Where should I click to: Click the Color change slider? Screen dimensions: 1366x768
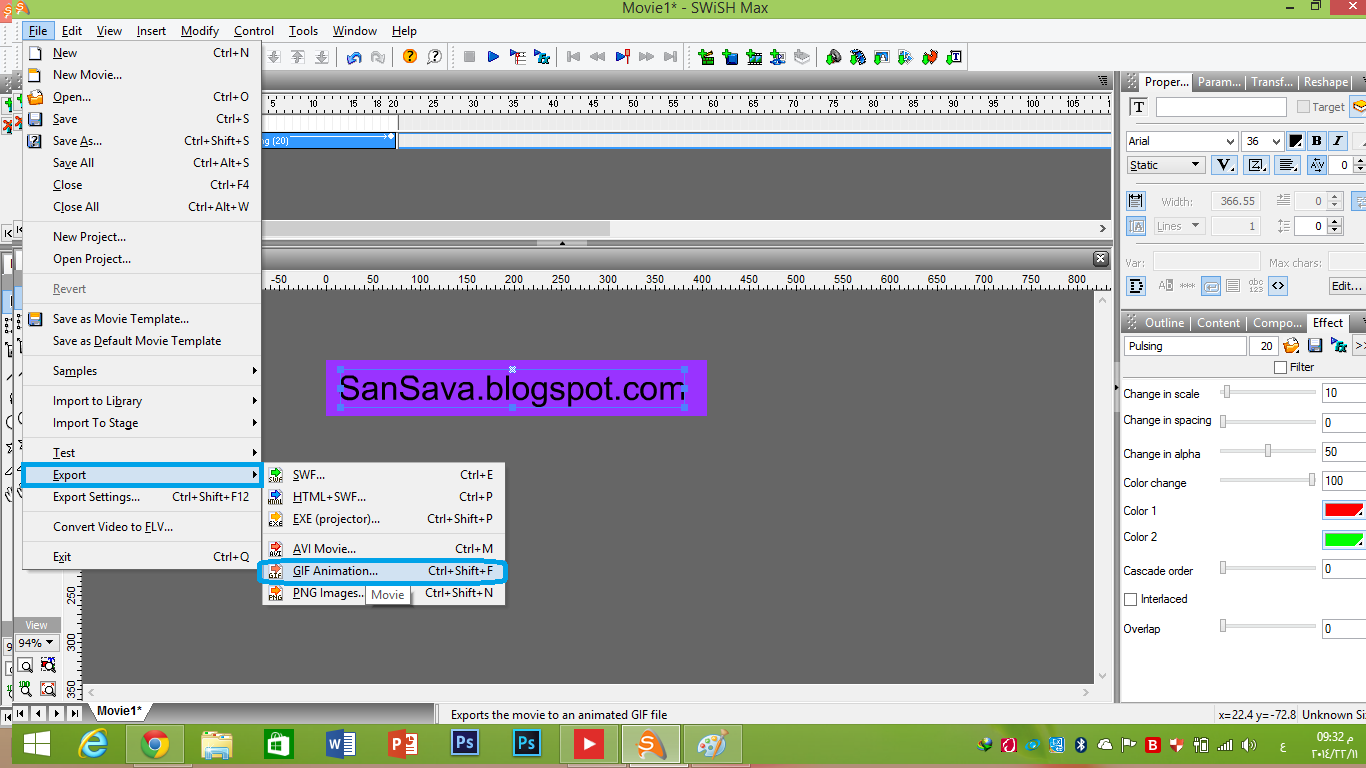pyautogui.click(x=1268, y=480)
